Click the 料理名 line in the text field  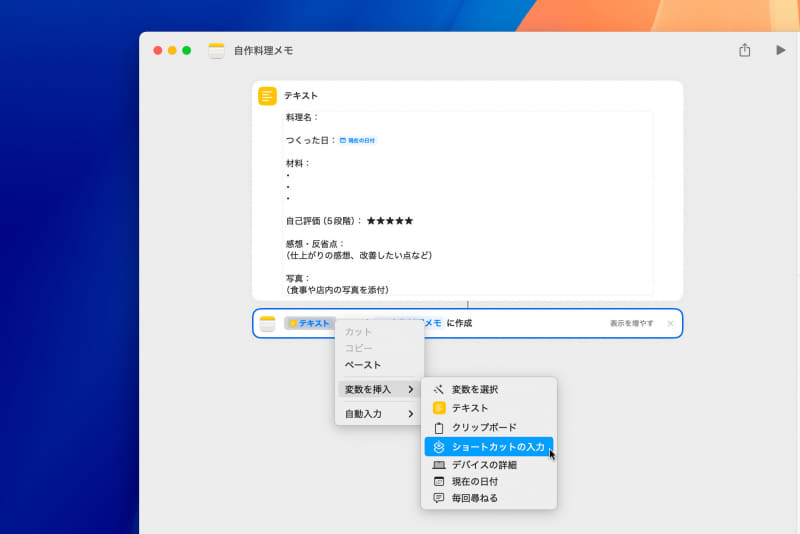tap(302, 117)
